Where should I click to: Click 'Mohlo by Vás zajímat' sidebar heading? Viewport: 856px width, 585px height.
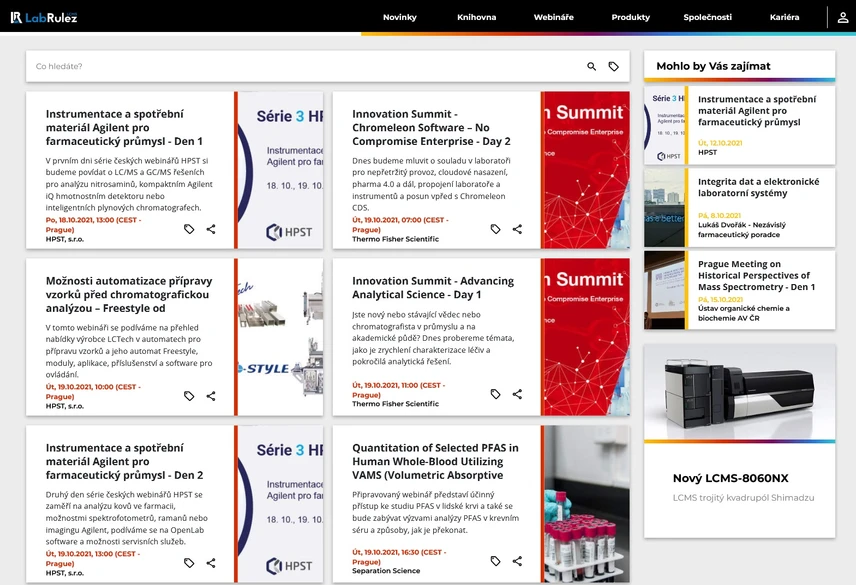coord(713,66)
